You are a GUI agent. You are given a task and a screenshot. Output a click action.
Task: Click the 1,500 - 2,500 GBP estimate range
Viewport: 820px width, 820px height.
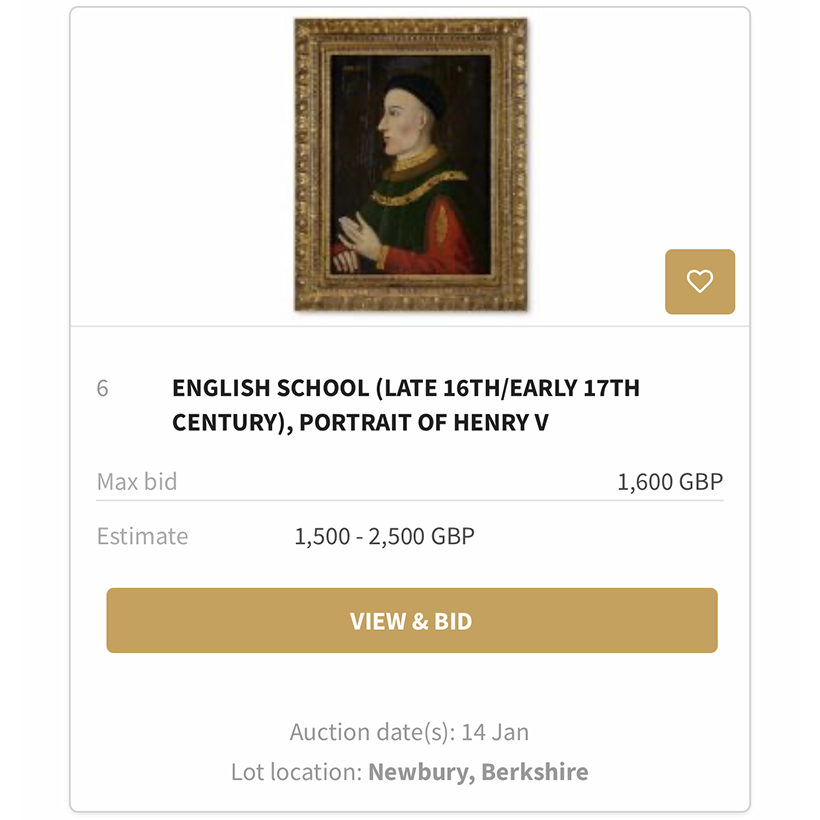(x=384, y=536)
